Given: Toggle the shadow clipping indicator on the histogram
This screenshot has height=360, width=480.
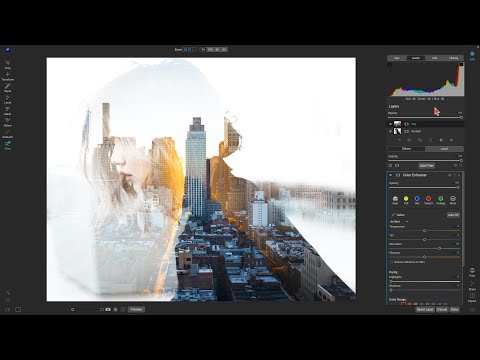Looking at the screenshot, I should pos(390,64).
